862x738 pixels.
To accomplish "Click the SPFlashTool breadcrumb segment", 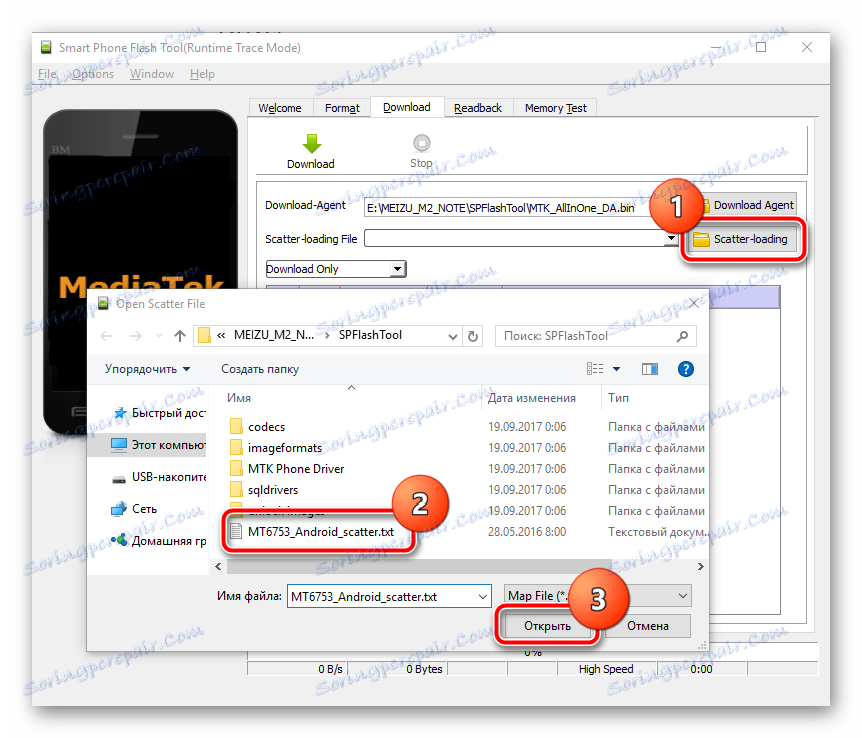I will (370, 335).
